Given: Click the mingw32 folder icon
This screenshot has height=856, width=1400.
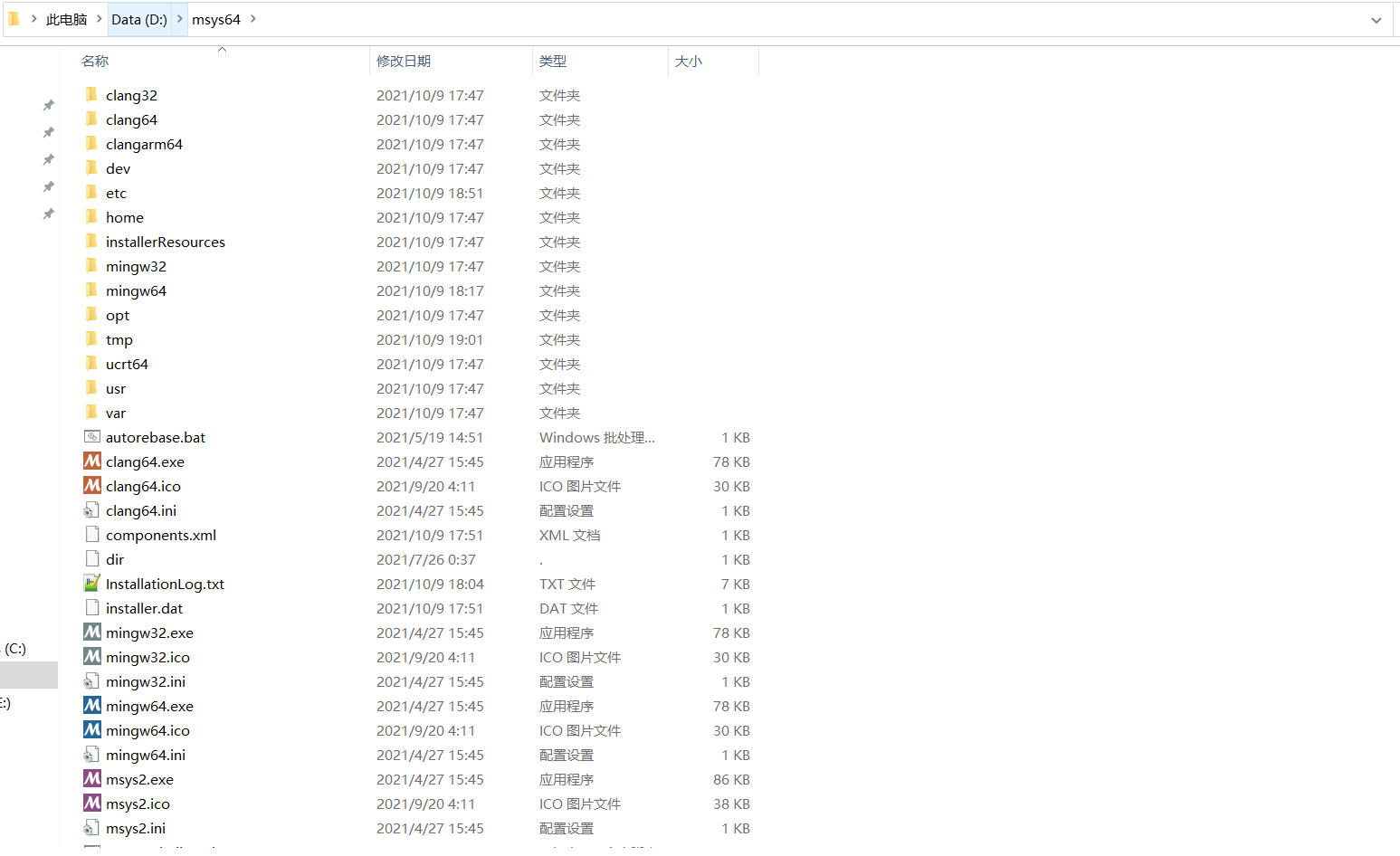Looking at the screenshot, I should (x=91, y=266).
